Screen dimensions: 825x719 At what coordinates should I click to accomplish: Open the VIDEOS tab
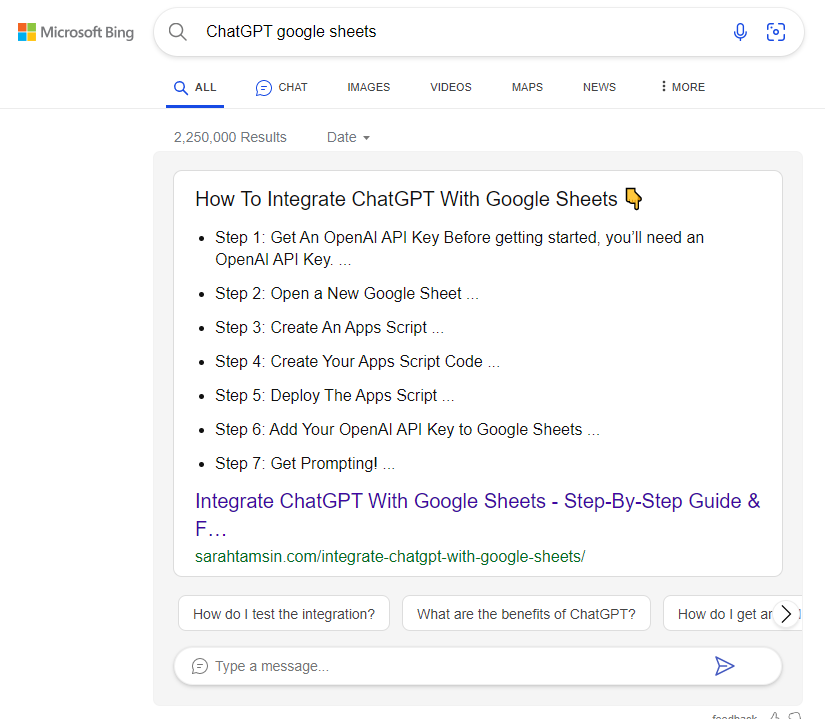pos(451,87)
